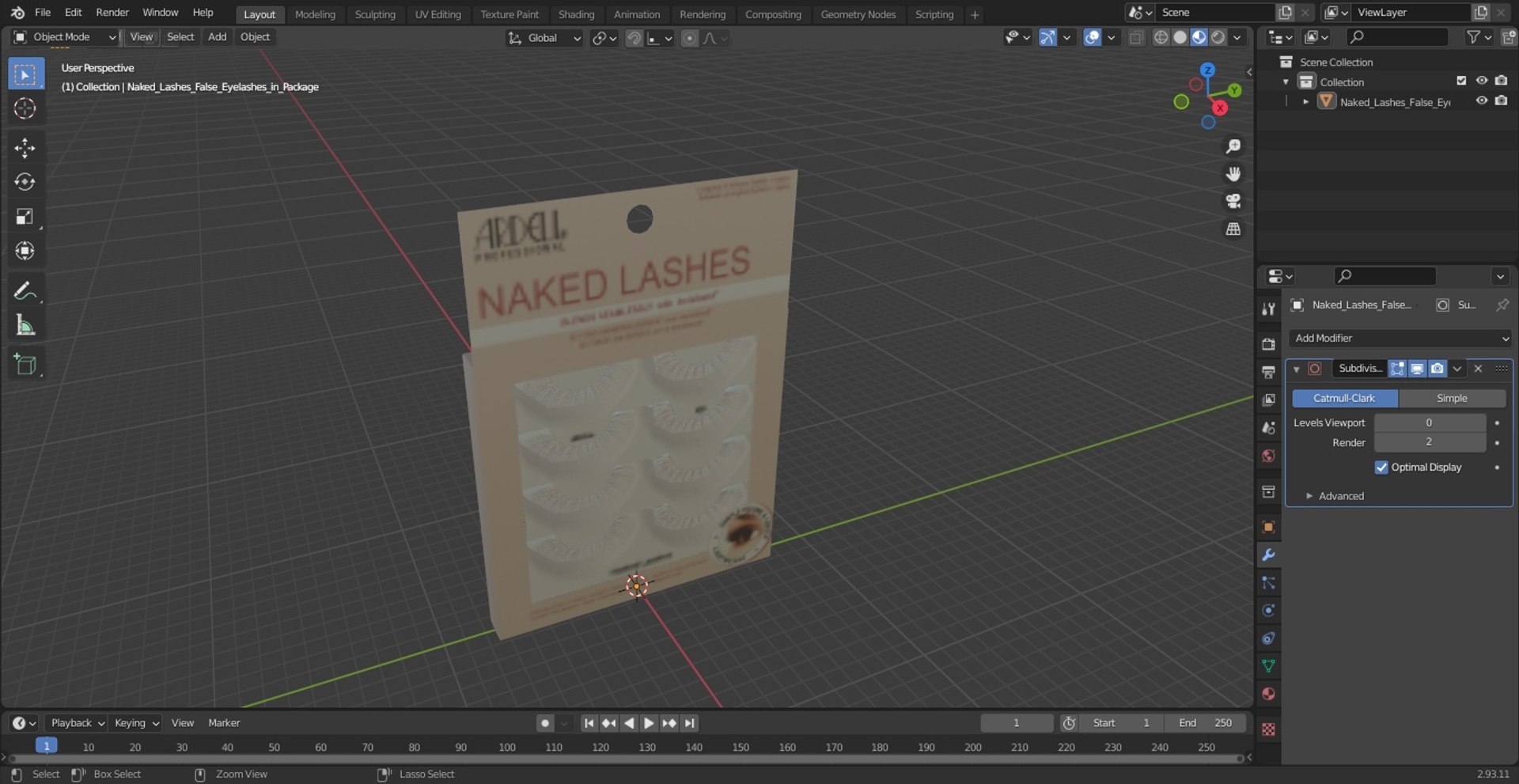Pick the Rotate tool
Screen dimensions: 1519x784
25,182
